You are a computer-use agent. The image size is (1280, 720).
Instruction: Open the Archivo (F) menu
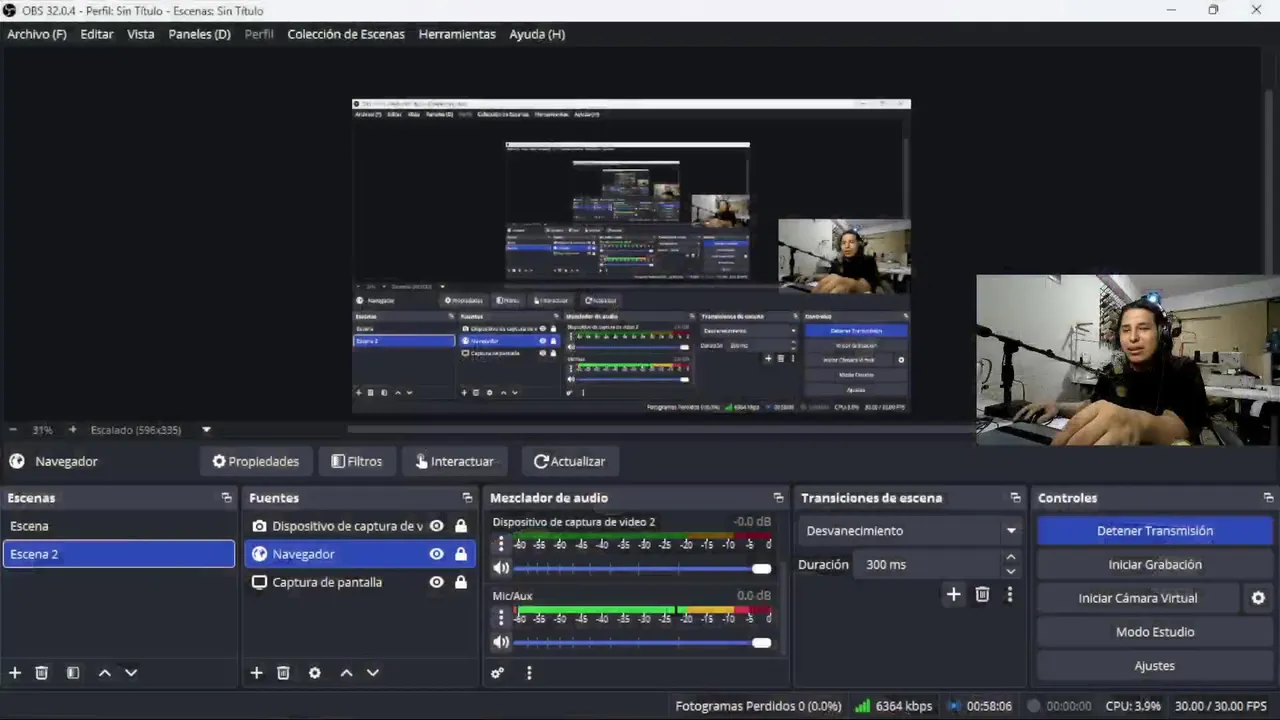point(37,34)
